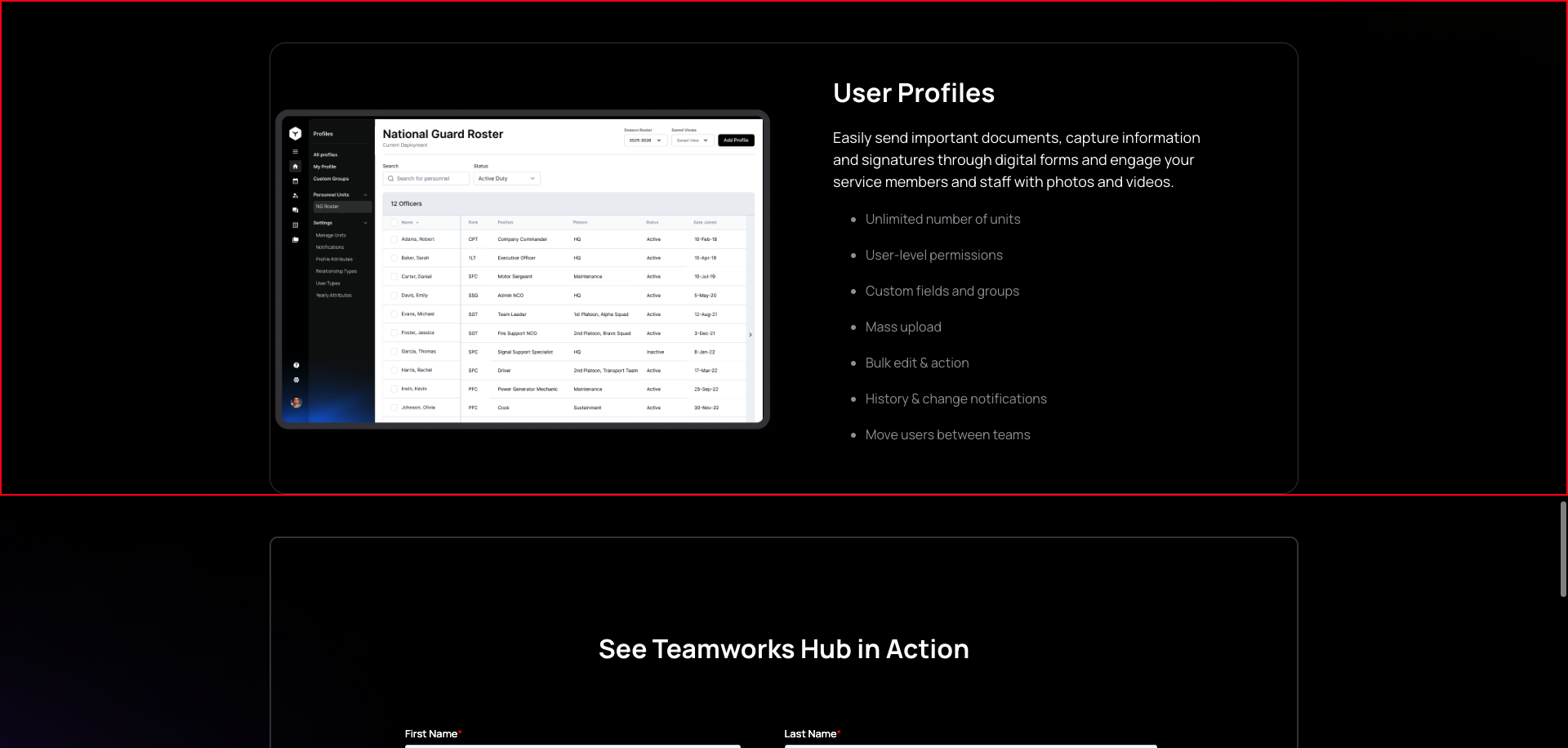This screenshot has height=748, width=1568.
Task: Check the box for Adams, Robert
Action: (x=394, y=239)
